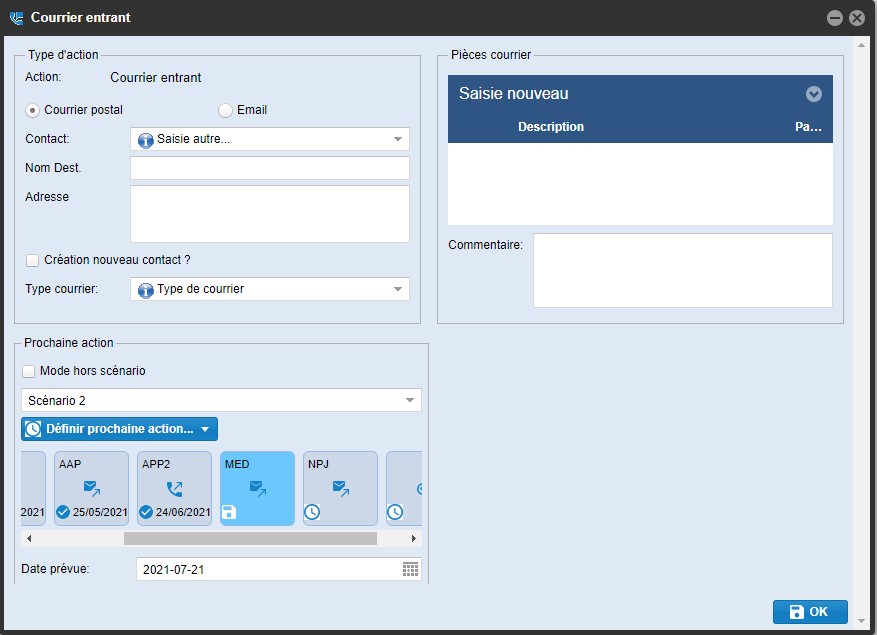This screenshot has height=635, width=877.
Task: Expand the Type courrier dropdown
Action: pos(397,289)
